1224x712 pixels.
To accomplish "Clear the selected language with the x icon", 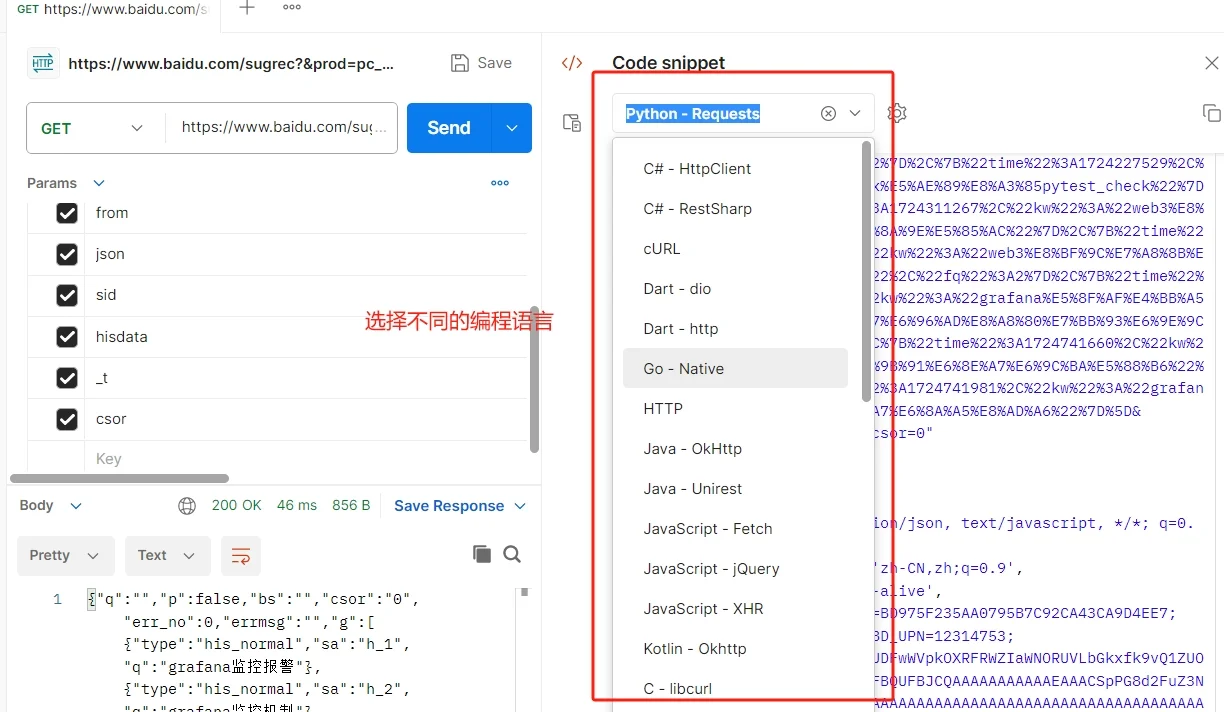I will [x=828, y=114].
